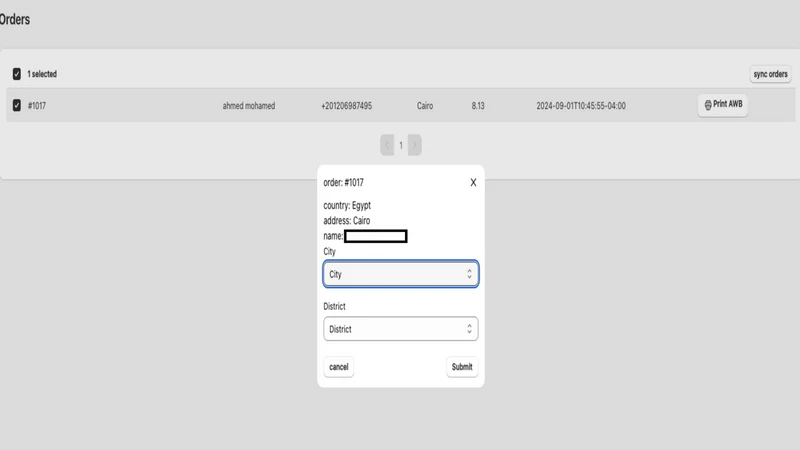
Task: Close the order #1017 dialog with X
Action: click(473, 183)
